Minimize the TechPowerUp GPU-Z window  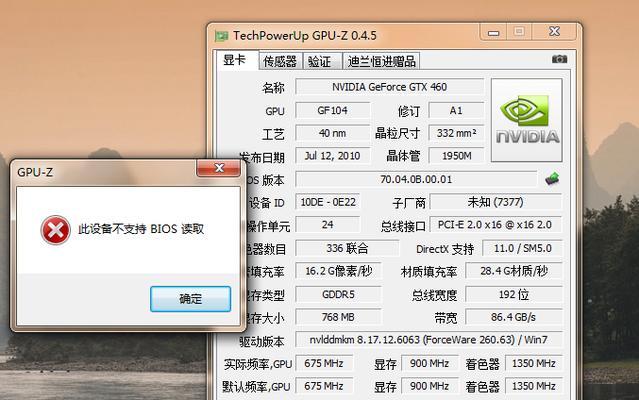click(494, 32)
